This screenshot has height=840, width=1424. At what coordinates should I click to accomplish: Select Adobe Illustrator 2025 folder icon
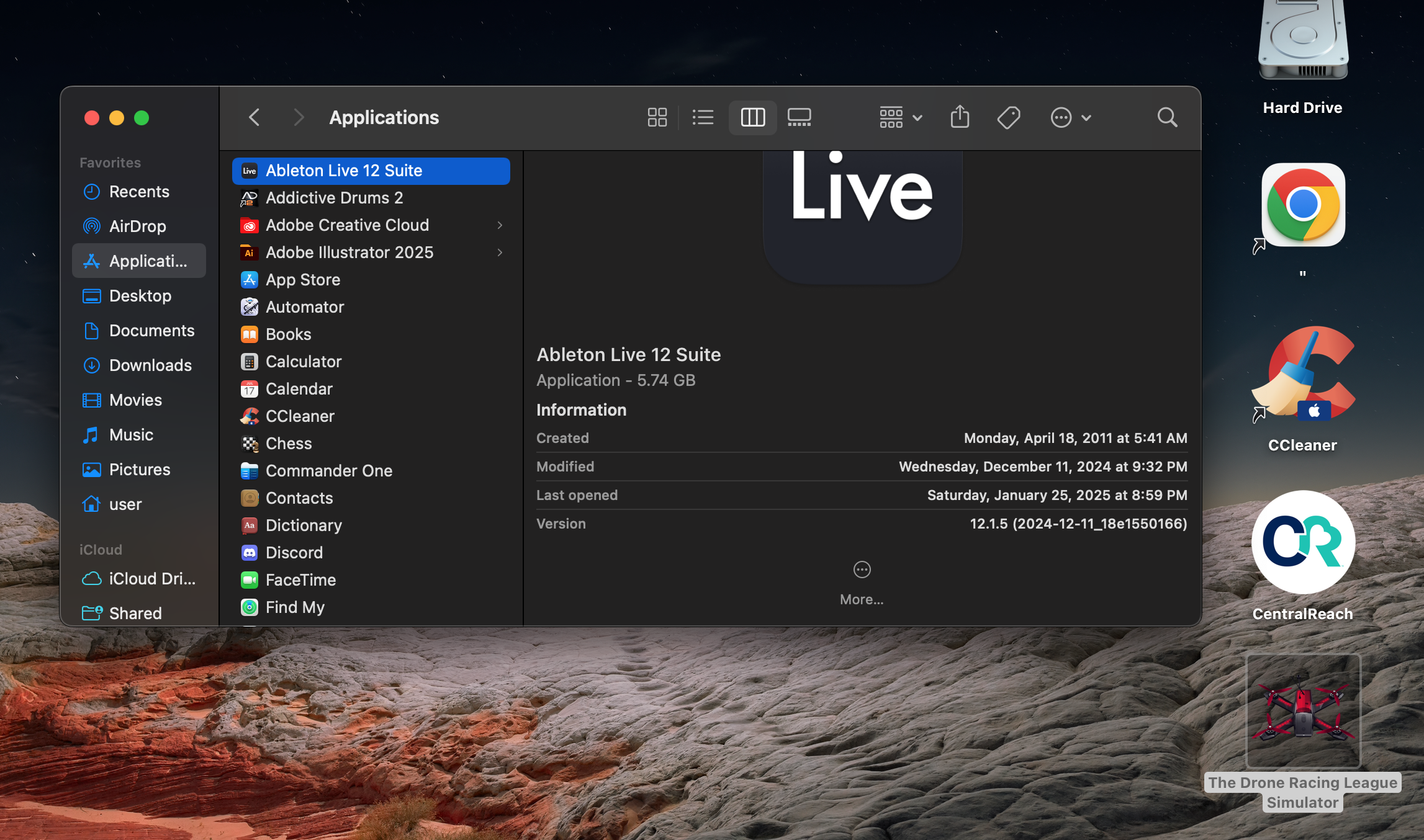coord(249,252)
